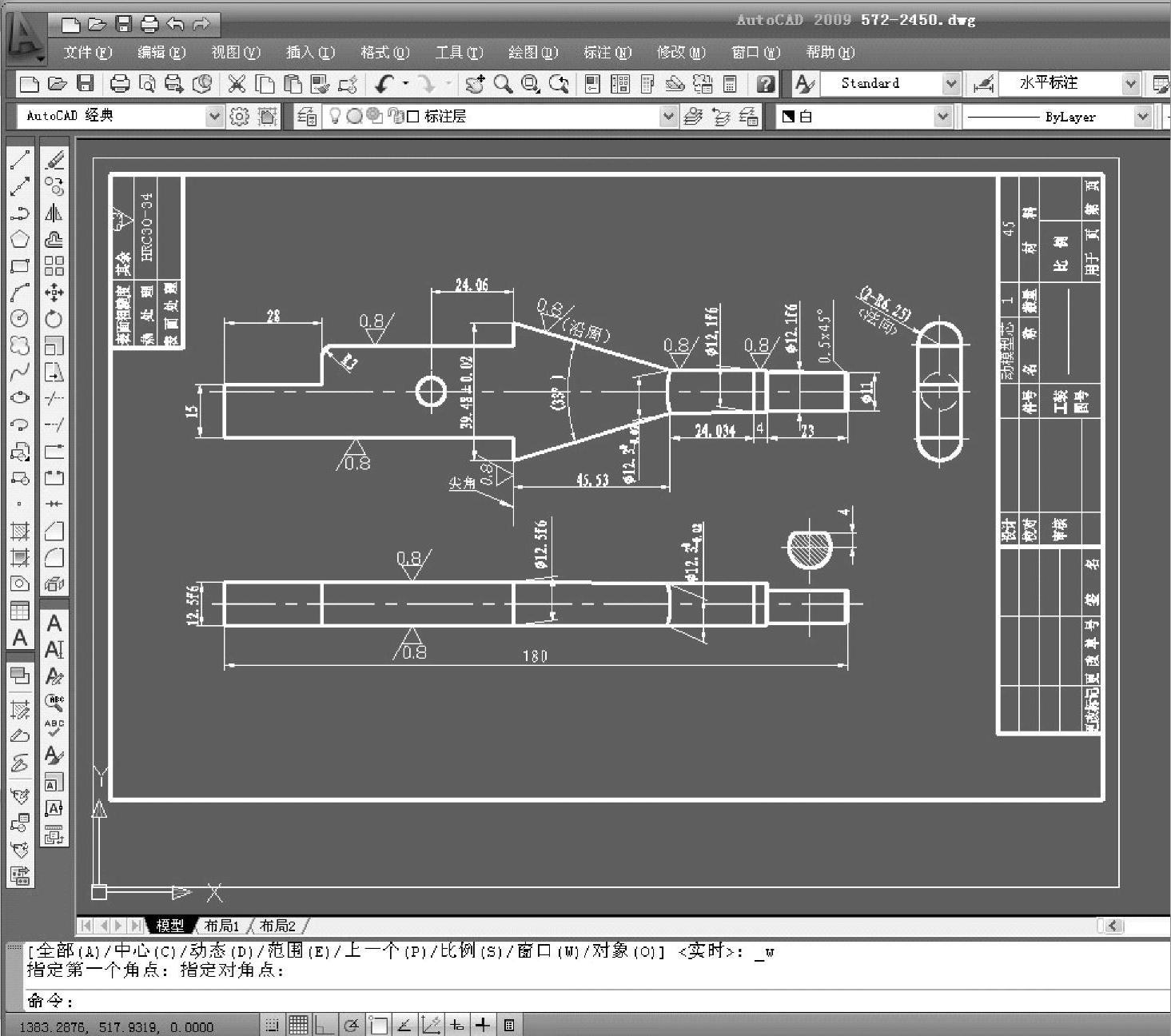1171x1036 pixels.
Task: Toggle Polar tracking in status bar
Action: (x=351, y=1025)
